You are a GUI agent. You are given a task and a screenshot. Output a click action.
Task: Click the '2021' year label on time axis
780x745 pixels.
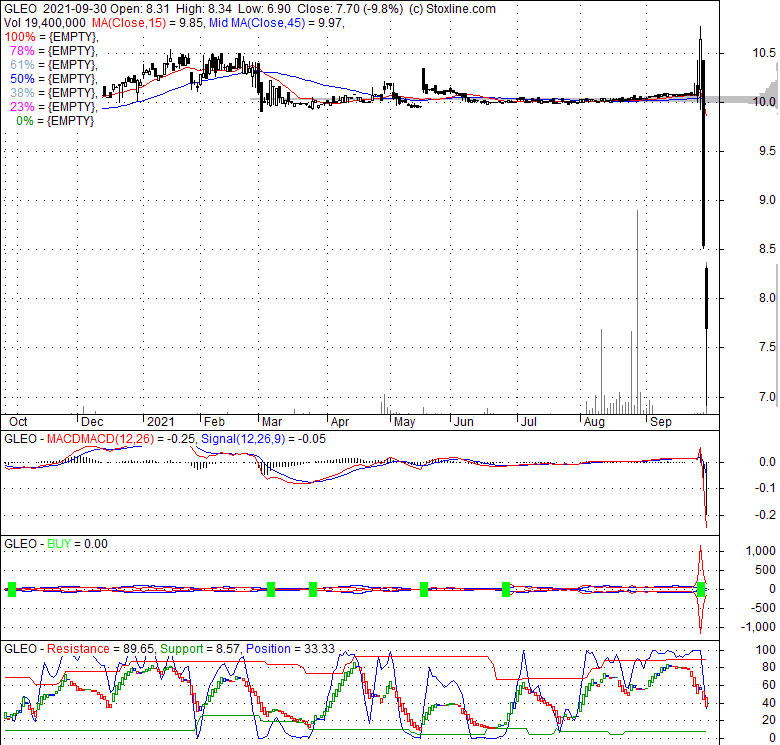pos(160,422)
